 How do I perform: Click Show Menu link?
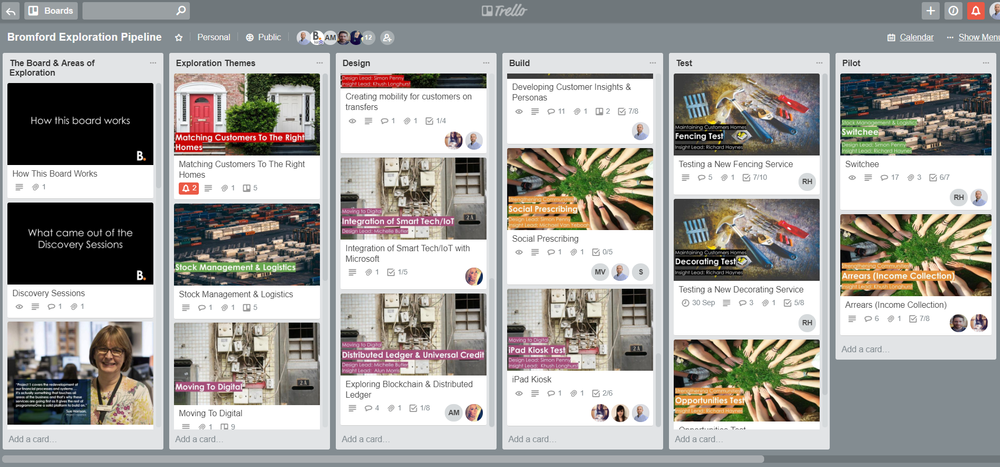coord(973,38)
